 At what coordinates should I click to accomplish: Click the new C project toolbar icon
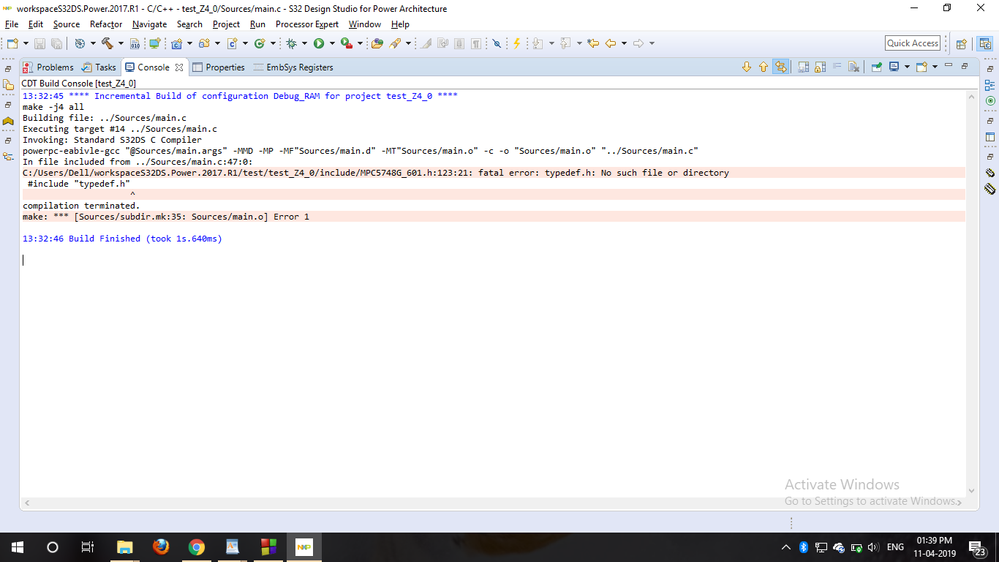tap(176, 43)
